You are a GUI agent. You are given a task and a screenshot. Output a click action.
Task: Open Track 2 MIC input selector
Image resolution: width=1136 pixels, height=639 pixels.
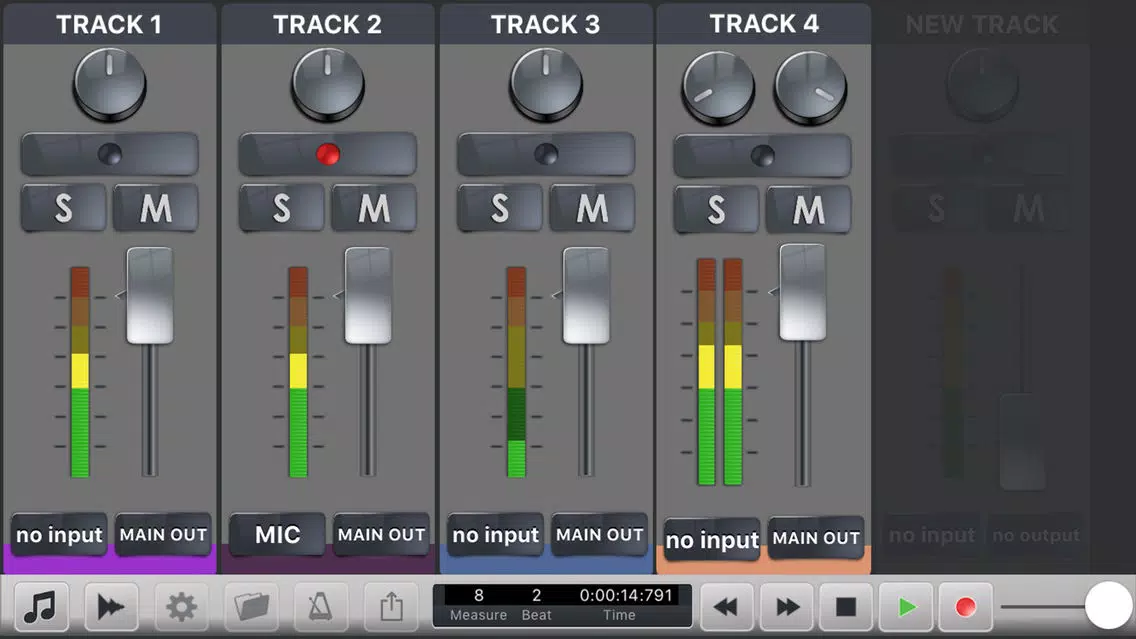pos(277,535)
